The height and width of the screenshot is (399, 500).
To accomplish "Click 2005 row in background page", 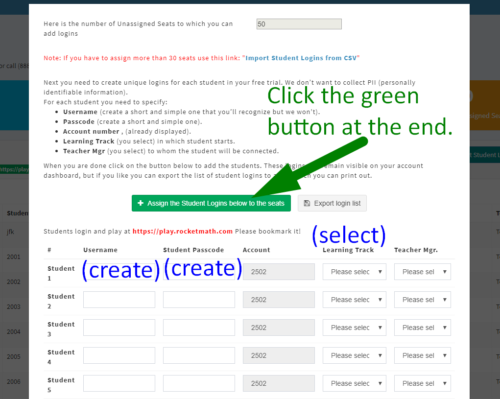I will tap(14, 357).
